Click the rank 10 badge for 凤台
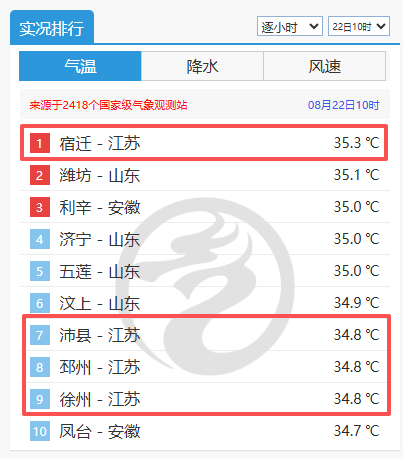Screen dimensions: 403x459 tap(40, 431)
